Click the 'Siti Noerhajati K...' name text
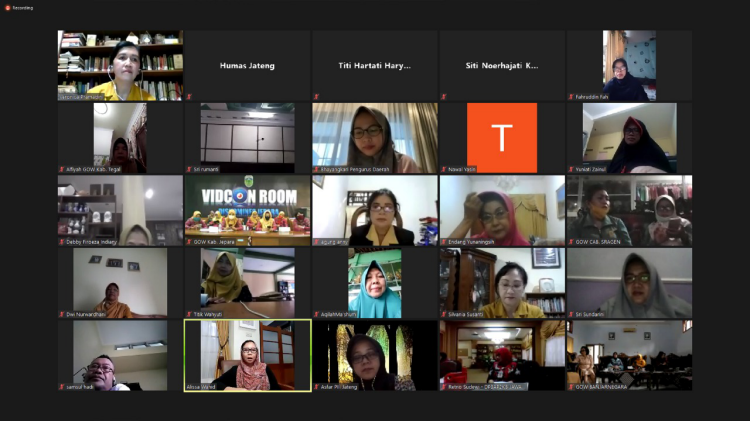The image size is (750, 421). [502, 66]
